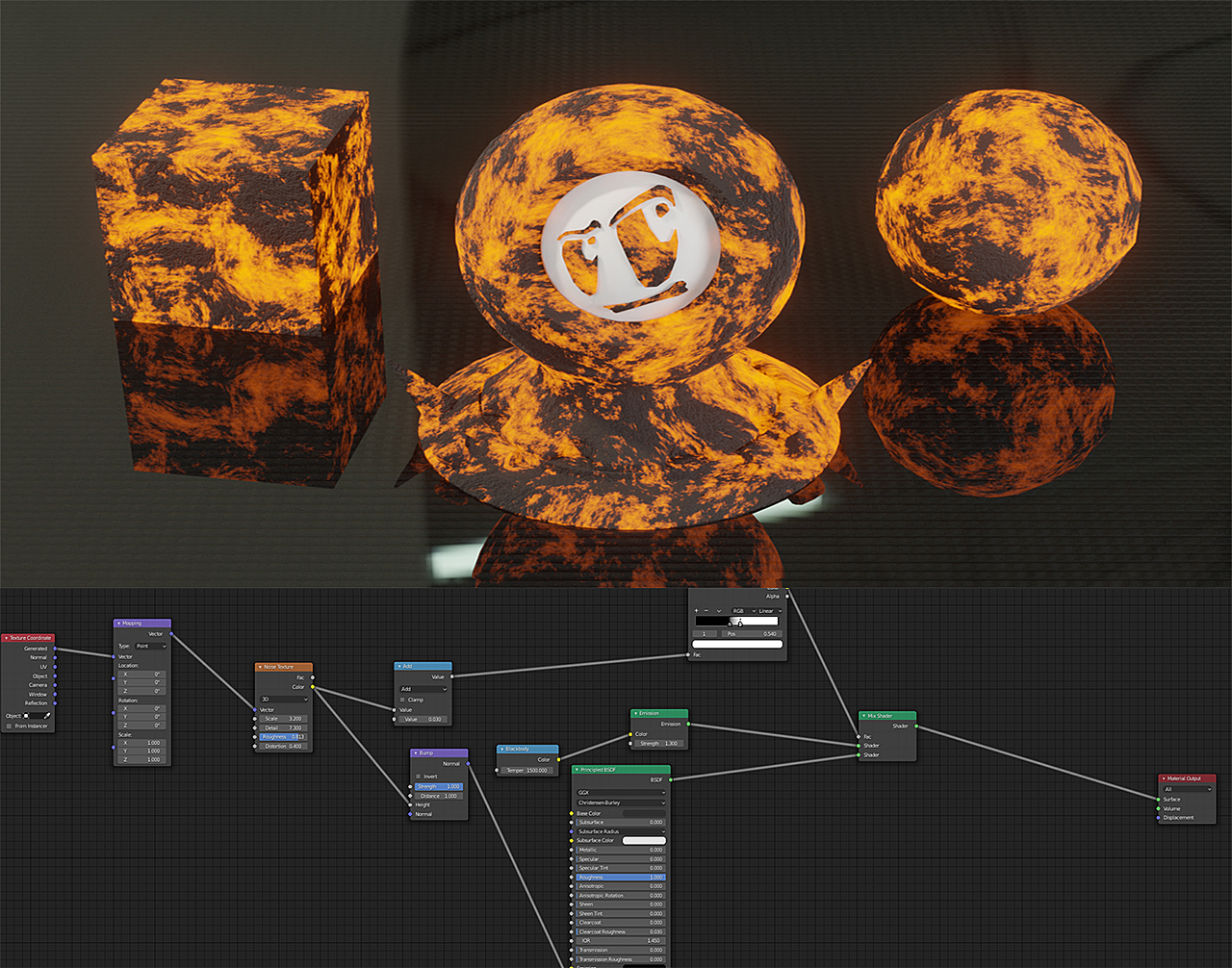This screenshot has height=968, width=1232.
Task: Click the Displacement socket on Material Output
Action: [x=1158, y=818]
